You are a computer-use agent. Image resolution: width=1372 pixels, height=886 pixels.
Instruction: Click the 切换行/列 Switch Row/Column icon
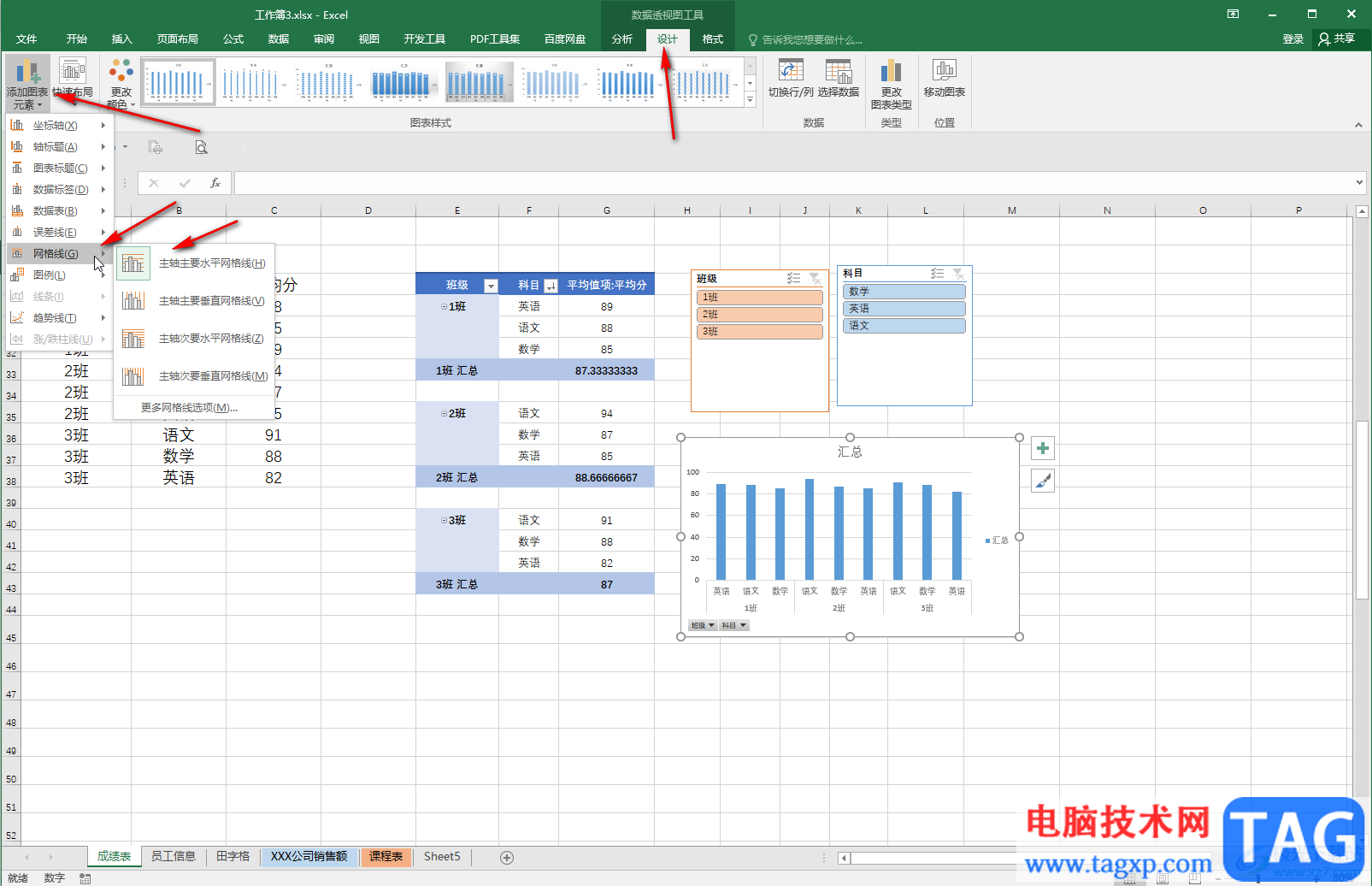pos(791,79)
